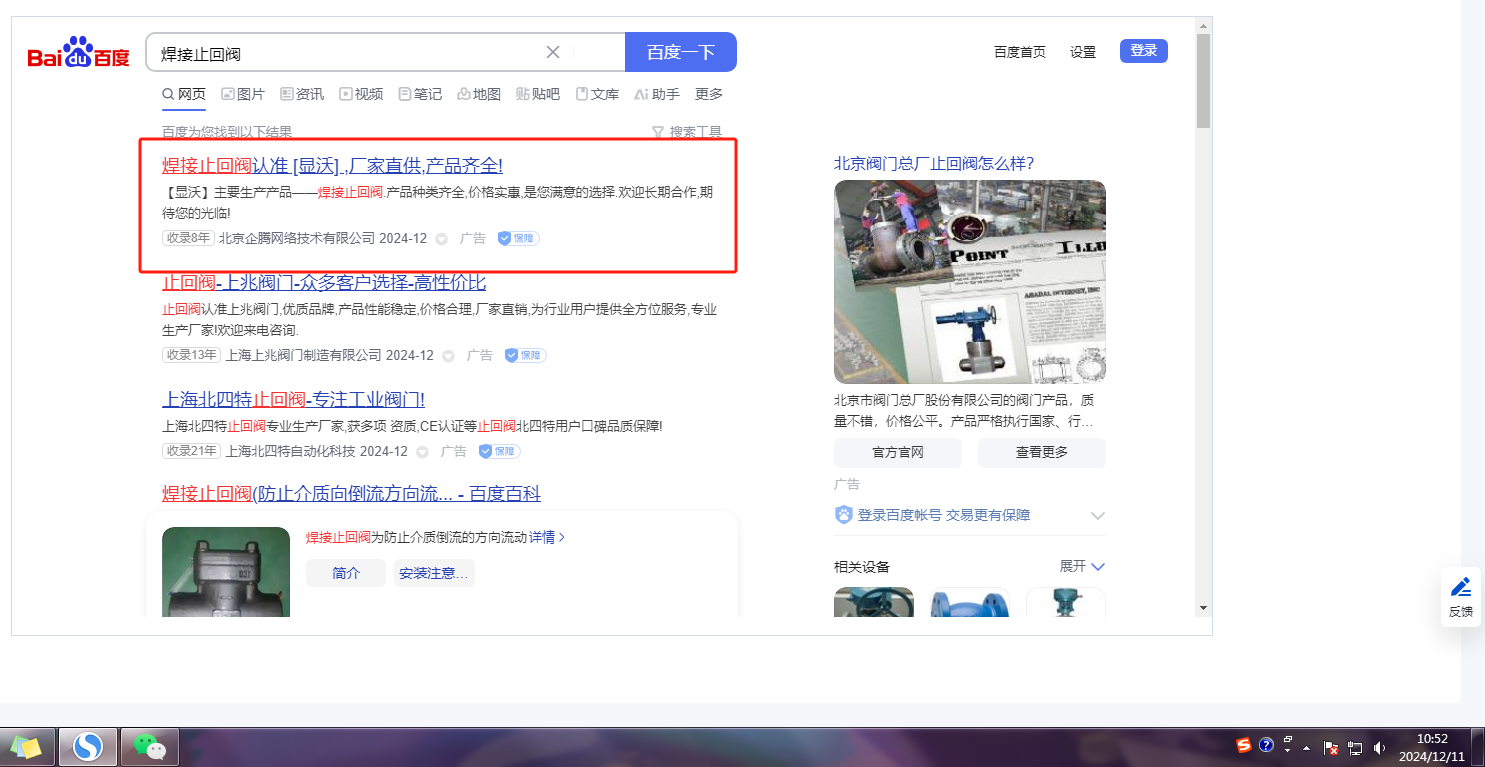Expand the 相关设备 section with 展开
1485x767 pixels.
pos(1082,566)
